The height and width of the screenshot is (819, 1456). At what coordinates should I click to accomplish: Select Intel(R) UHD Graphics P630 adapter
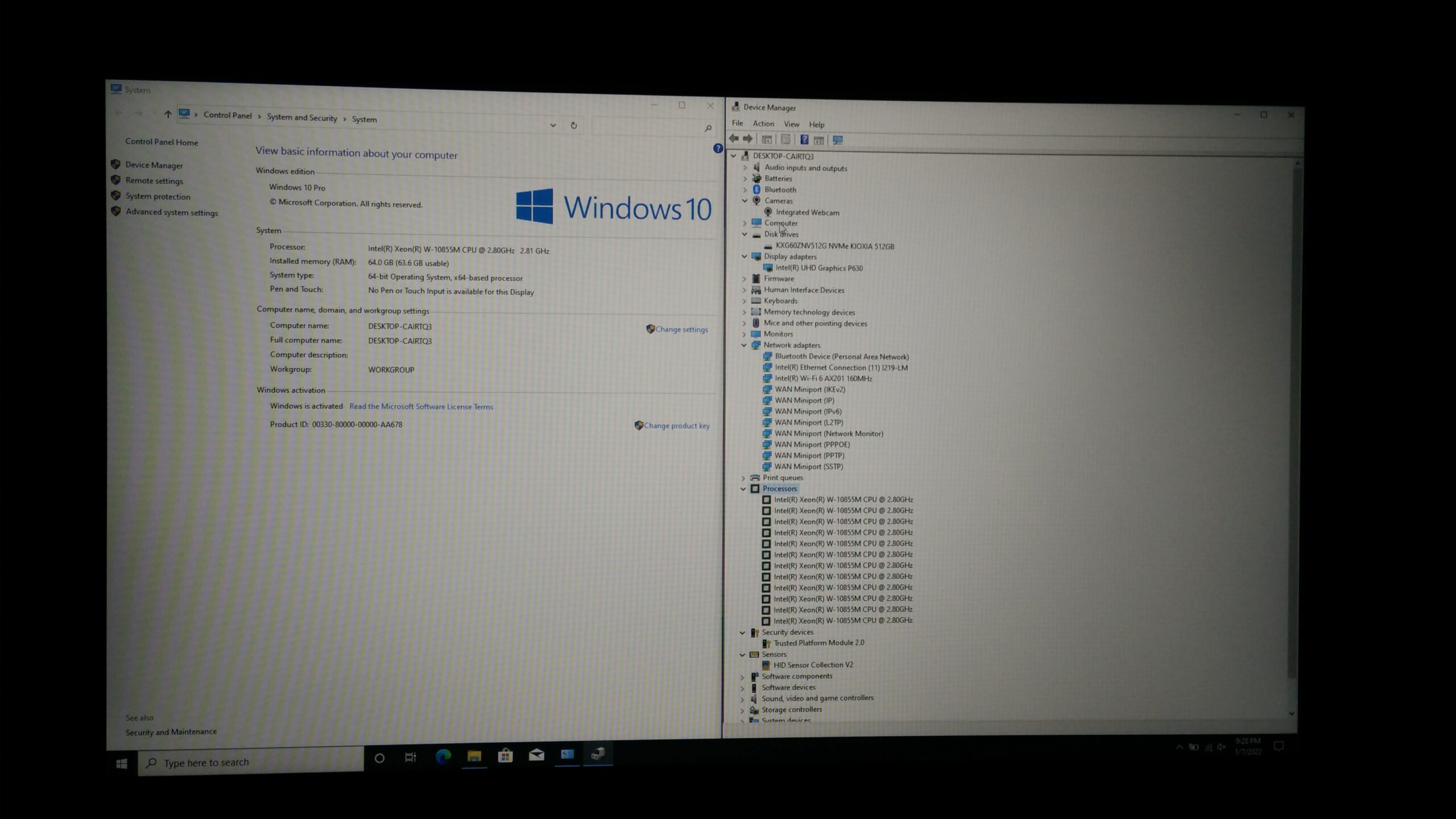pos(819,268)
